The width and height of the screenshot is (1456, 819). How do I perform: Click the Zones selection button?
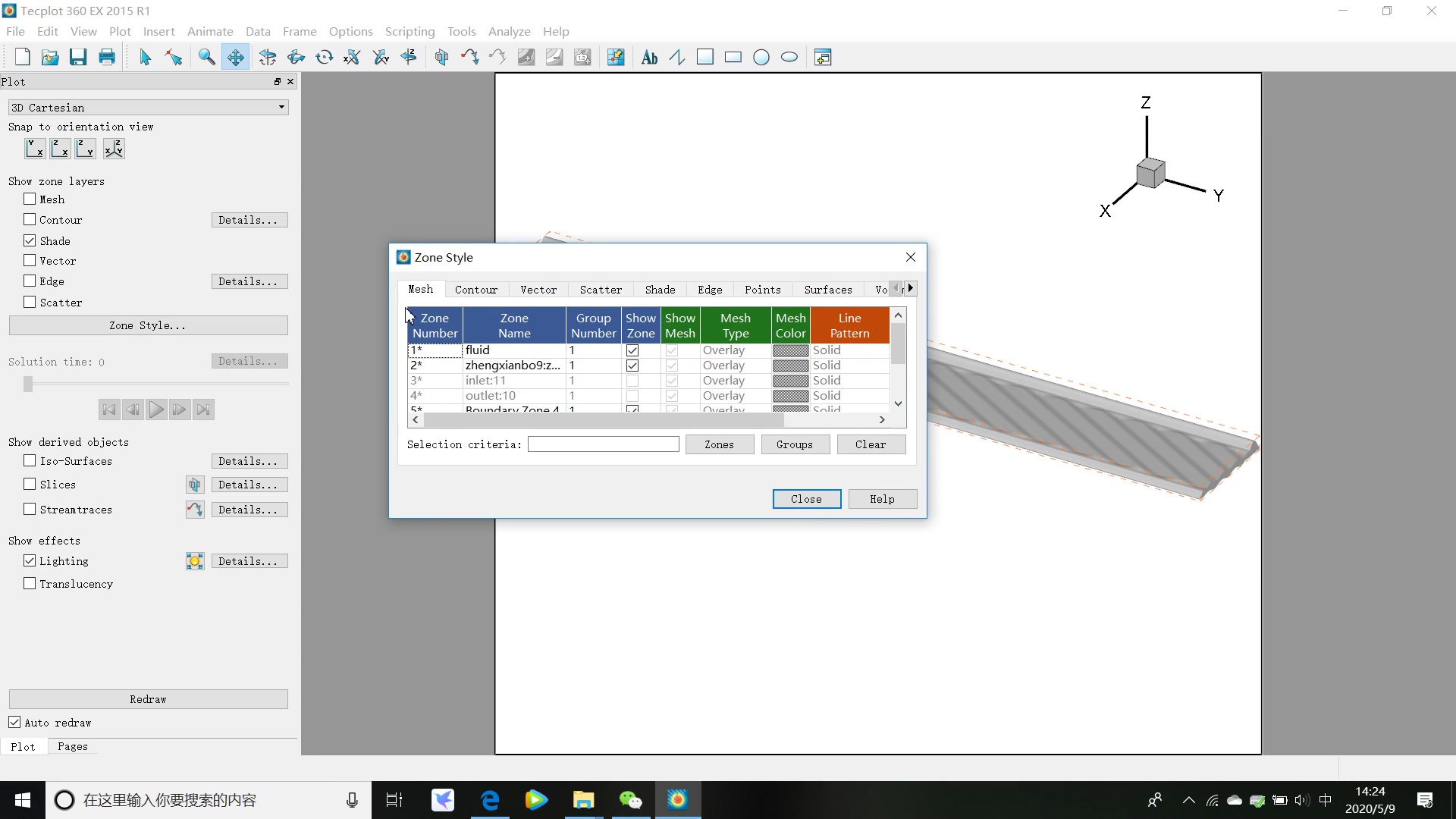[719, 444]
